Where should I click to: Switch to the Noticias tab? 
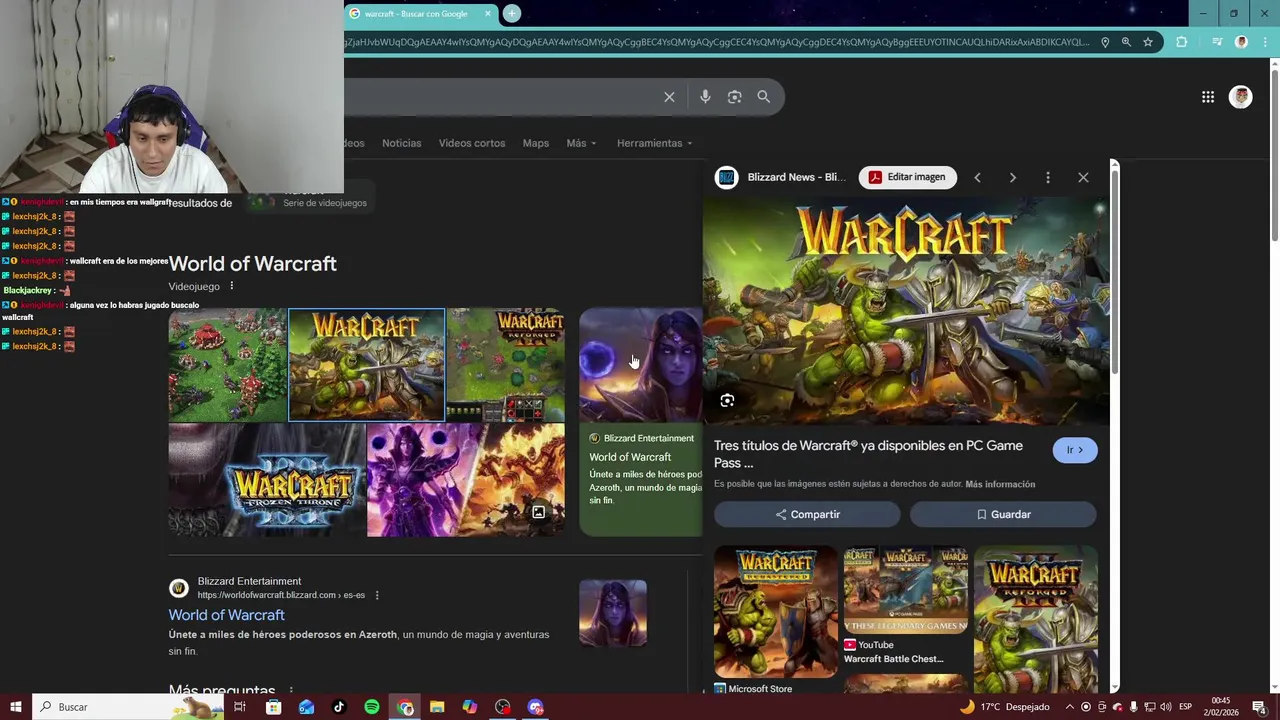click(x=402, y=143)
